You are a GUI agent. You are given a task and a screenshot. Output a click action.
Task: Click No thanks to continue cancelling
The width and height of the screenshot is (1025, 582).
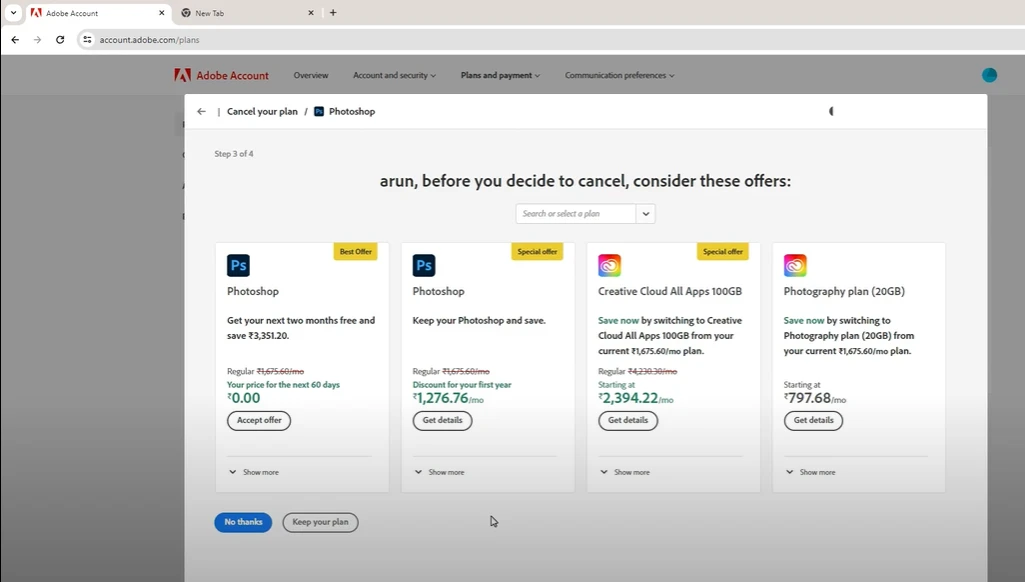click(243, 522)
